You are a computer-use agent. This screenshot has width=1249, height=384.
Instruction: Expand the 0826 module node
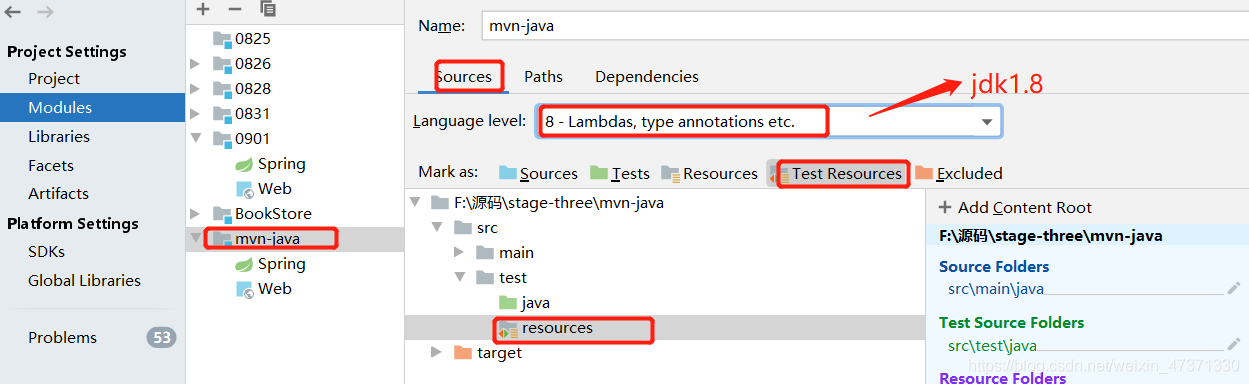pyautogui.click(x=195, y=64)
